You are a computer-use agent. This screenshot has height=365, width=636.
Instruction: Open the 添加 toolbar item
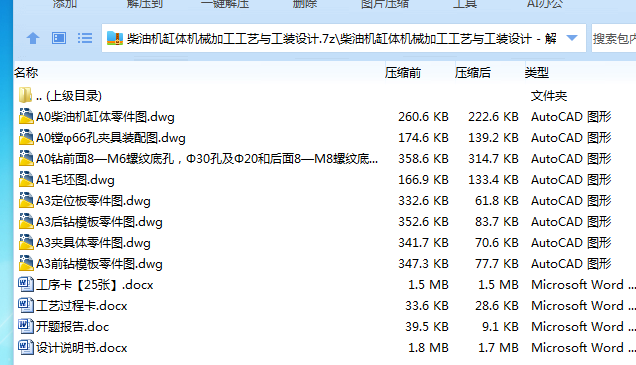[65, 4]
